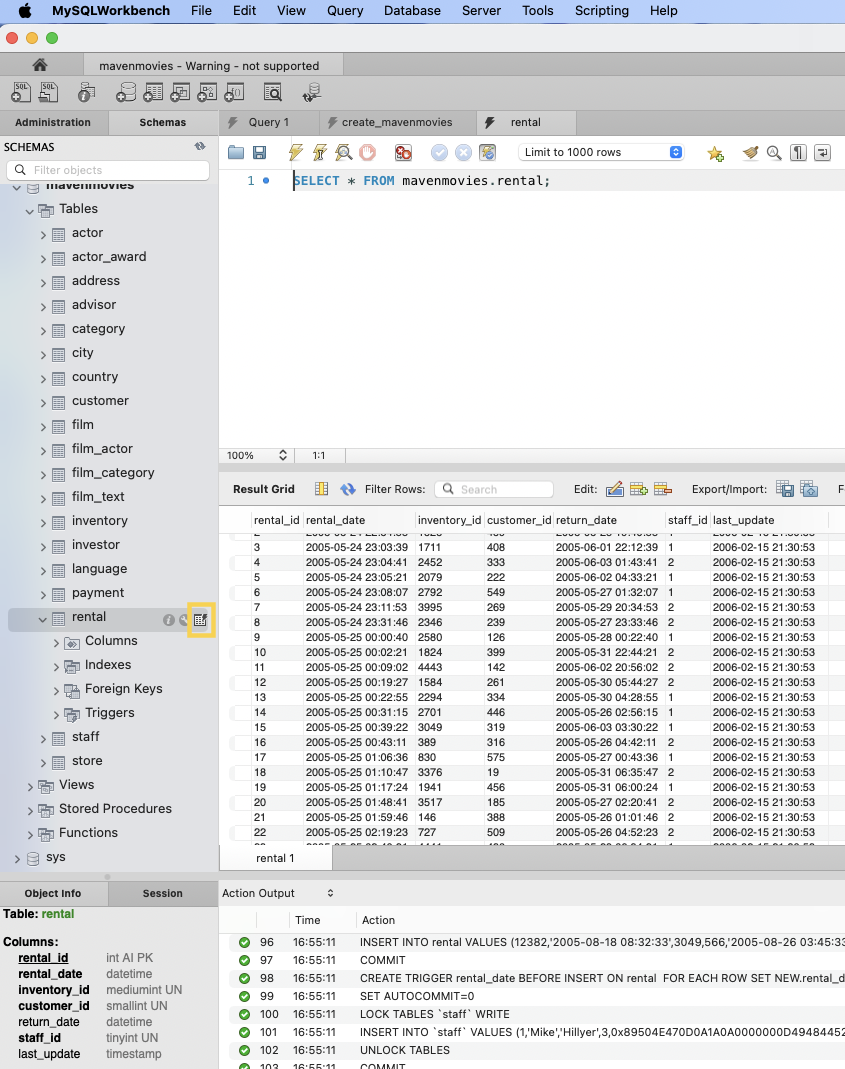
Task: Create a new schema icon
Action: coord(125,91)
